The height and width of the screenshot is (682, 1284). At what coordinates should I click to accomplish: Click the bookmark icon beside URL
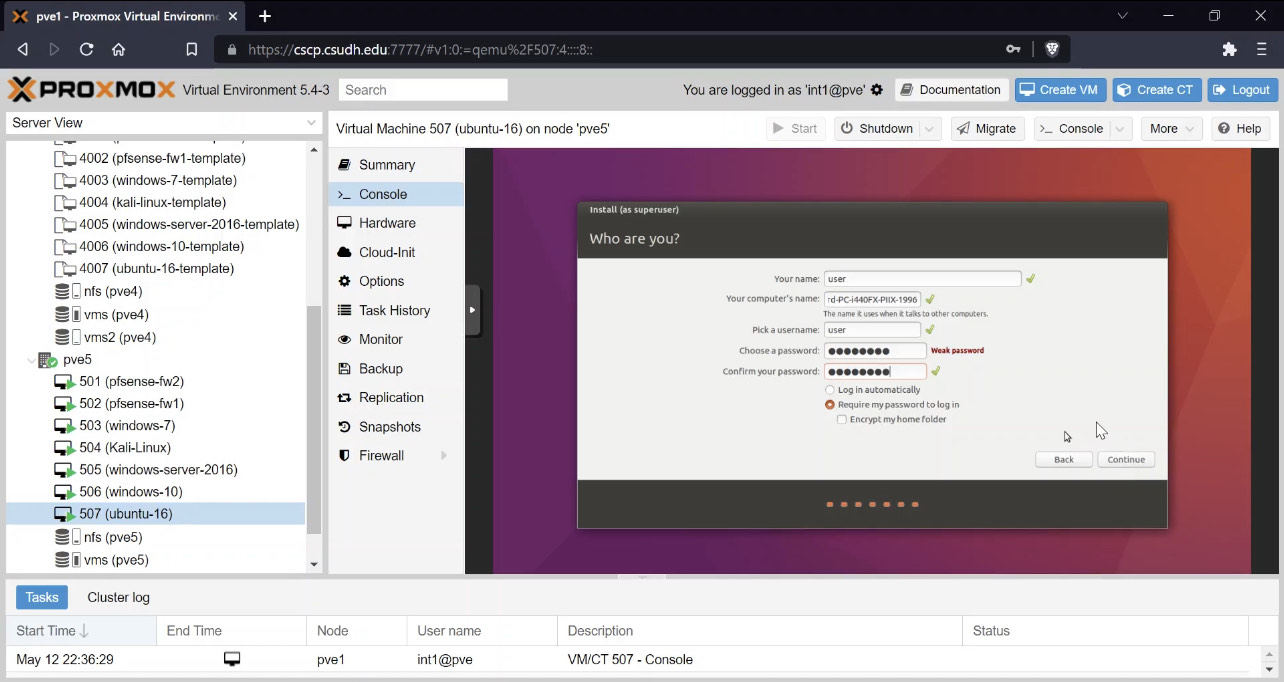coord(192,49)
